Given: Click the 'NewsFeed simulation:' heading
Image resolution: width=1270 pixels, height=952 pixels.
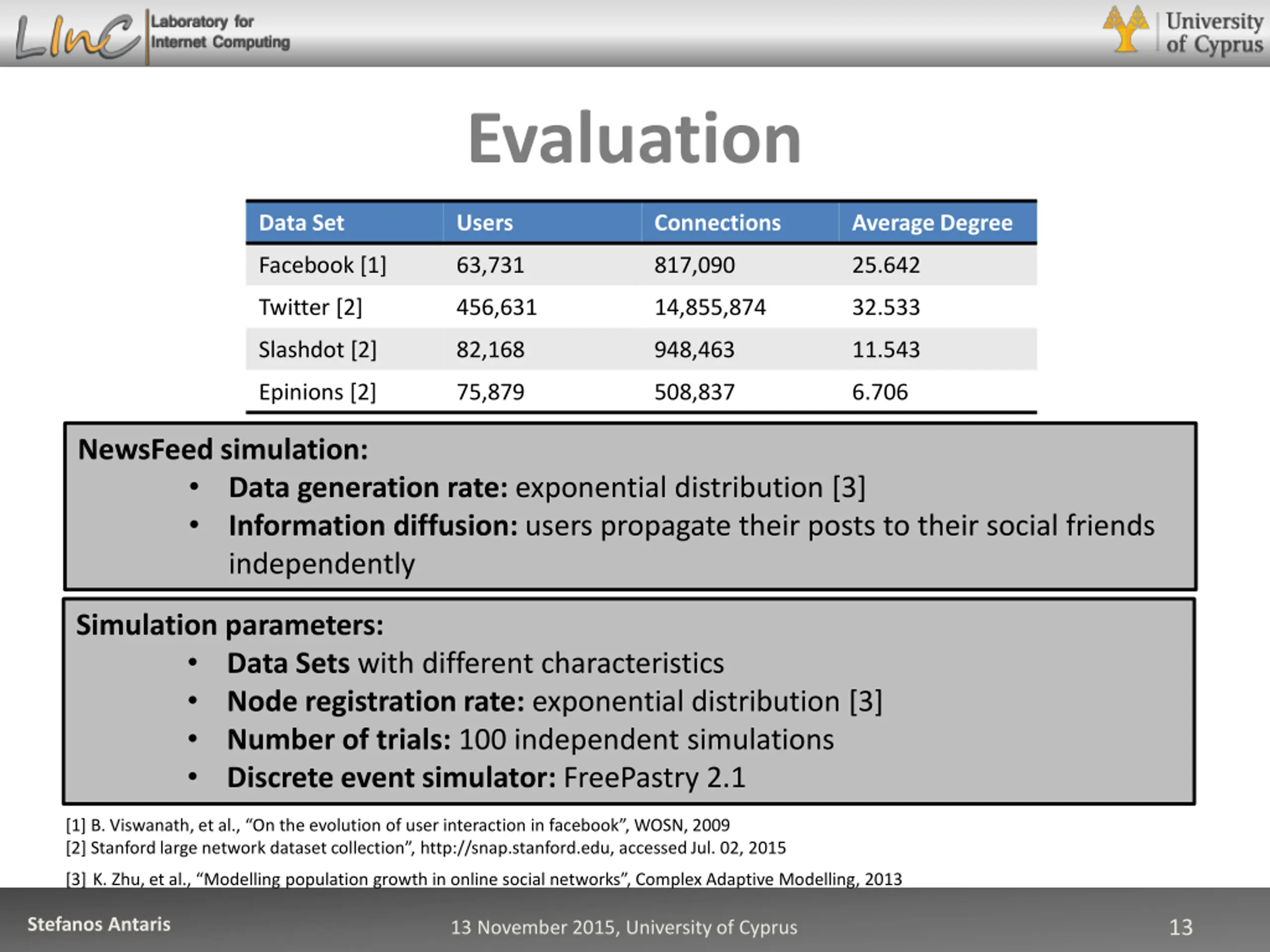Looking at the screenshot, I should 223,449.
